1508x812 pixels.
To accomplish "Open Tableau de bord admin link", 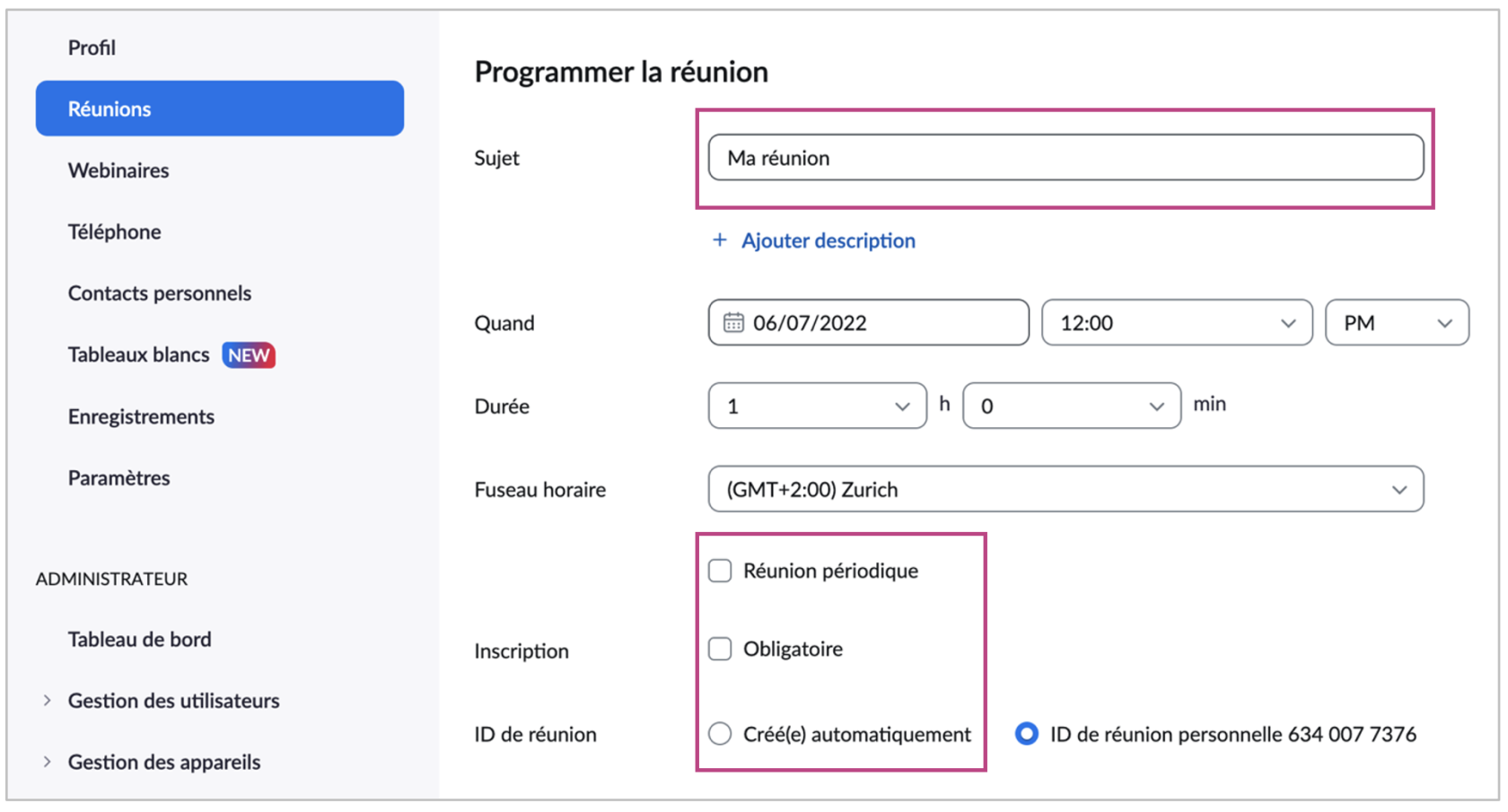I will coord(140,640).
